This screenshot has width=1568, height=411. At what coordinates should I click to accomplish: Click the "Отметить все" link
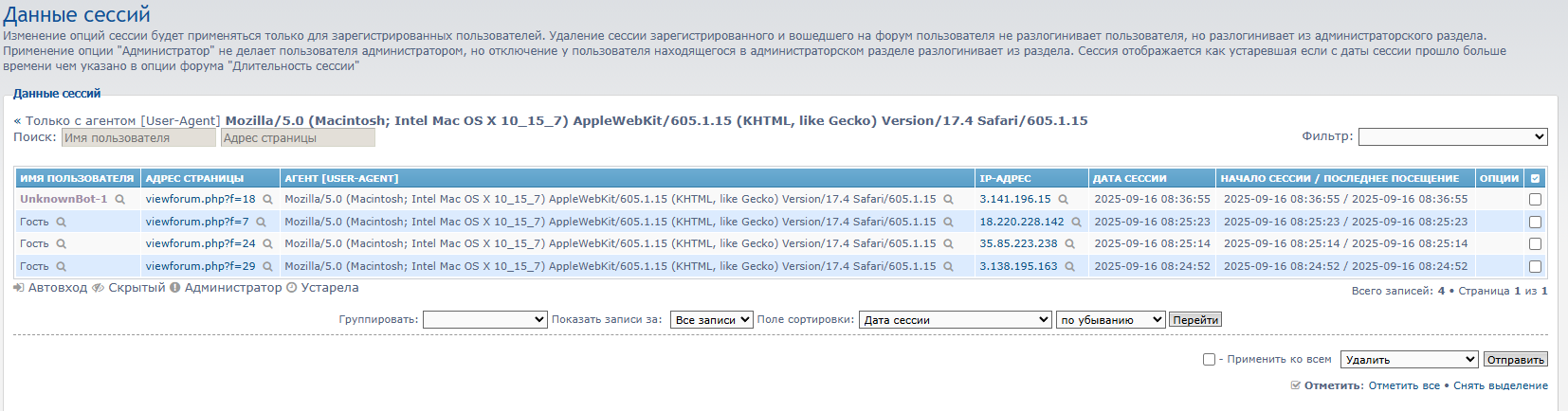[x=1404, y=386]
